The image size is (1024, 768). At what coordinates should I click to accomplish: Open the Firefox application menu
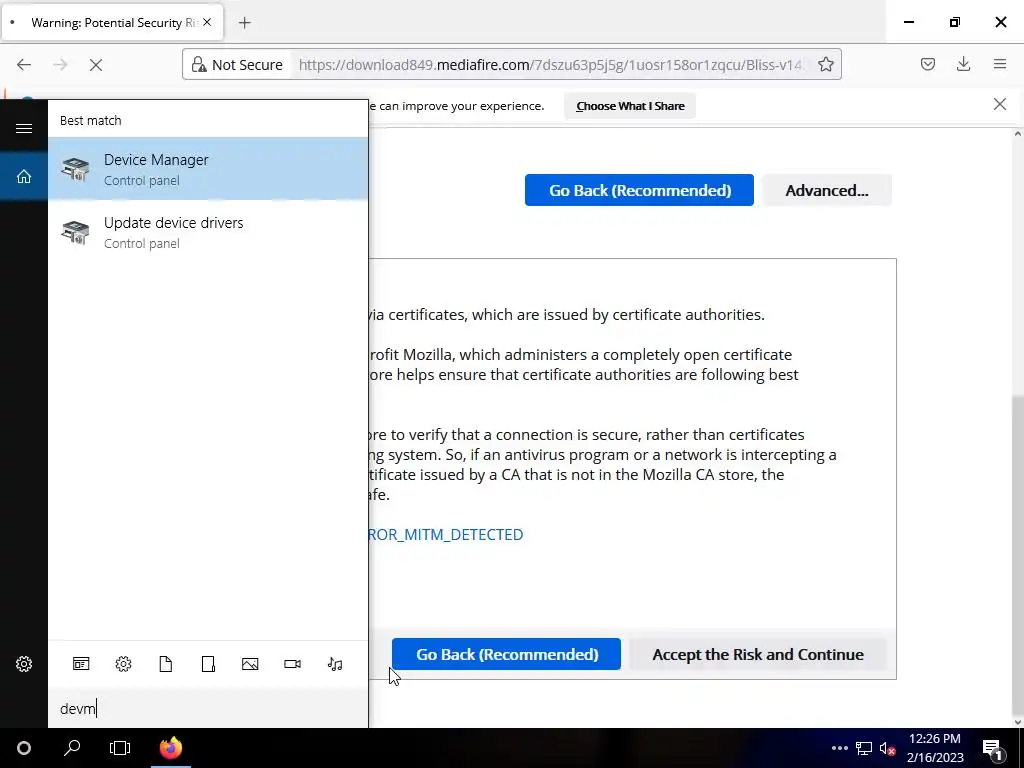1000,64
